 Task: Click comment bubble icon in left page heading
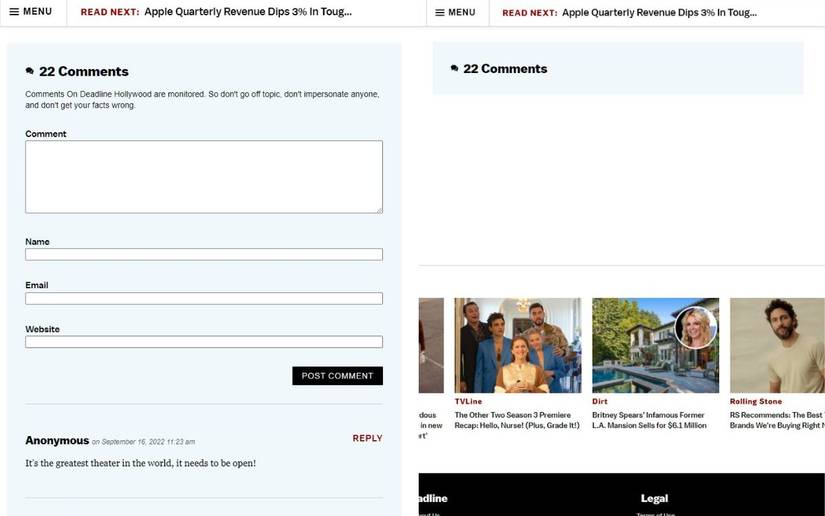click(30, 71)
